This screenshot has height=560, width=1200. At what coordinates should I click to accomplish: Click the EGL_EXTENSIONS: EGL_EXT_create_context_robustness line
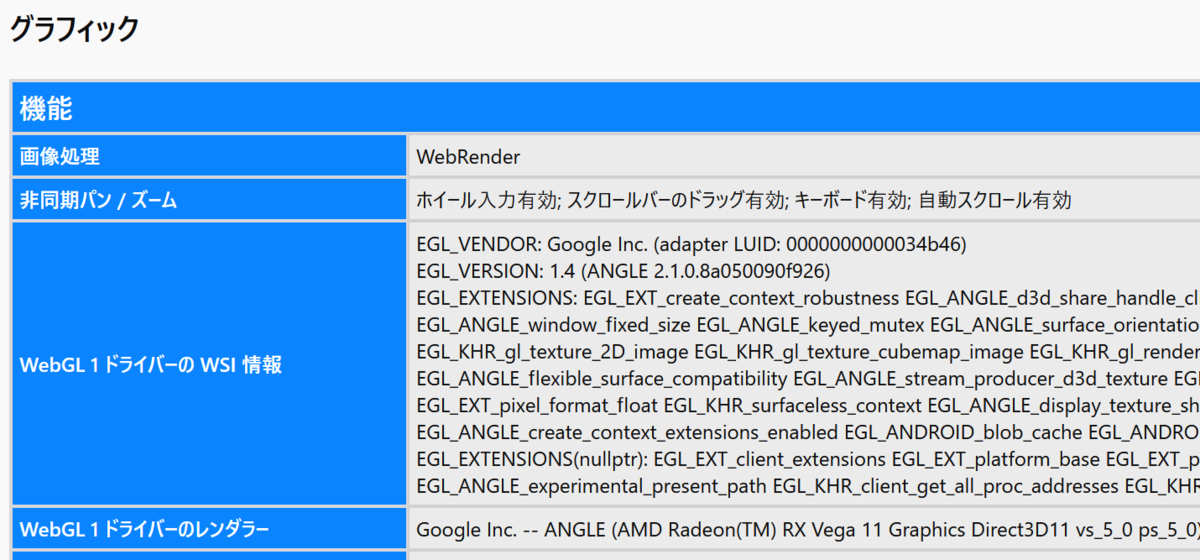[808, 298]
